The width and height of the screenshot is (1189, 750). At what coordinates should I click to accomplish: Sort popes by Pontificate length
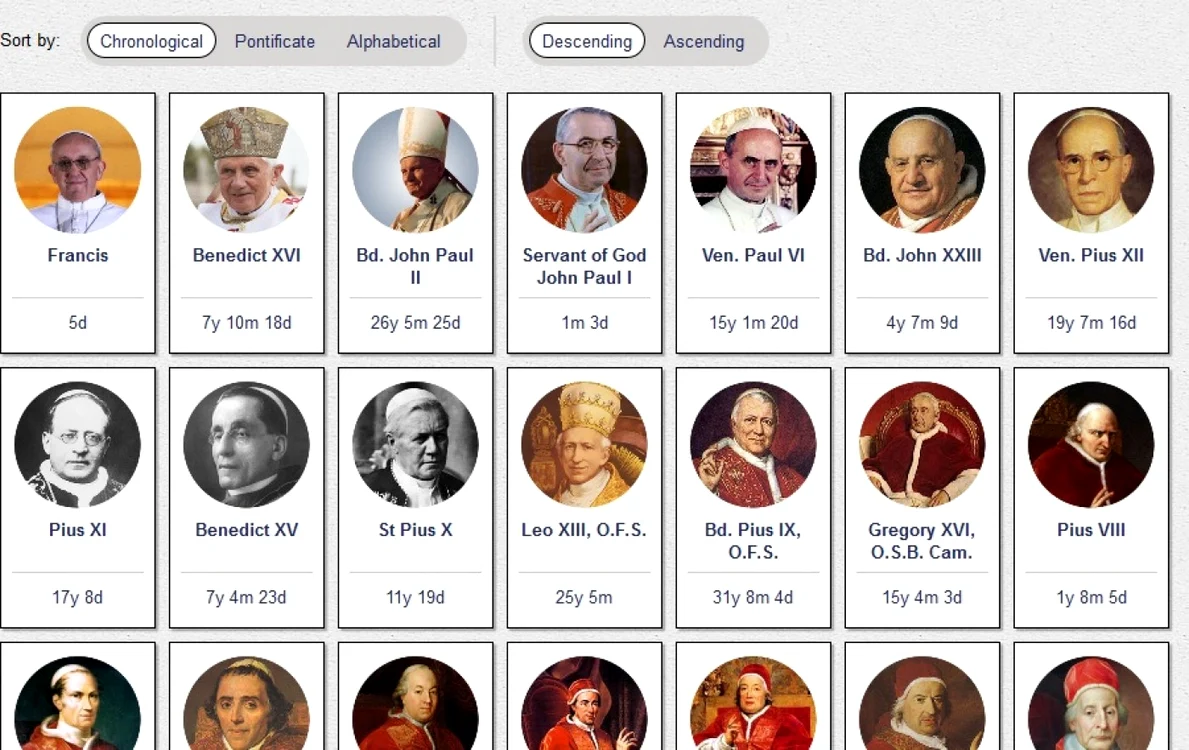[x=275, y=41]
